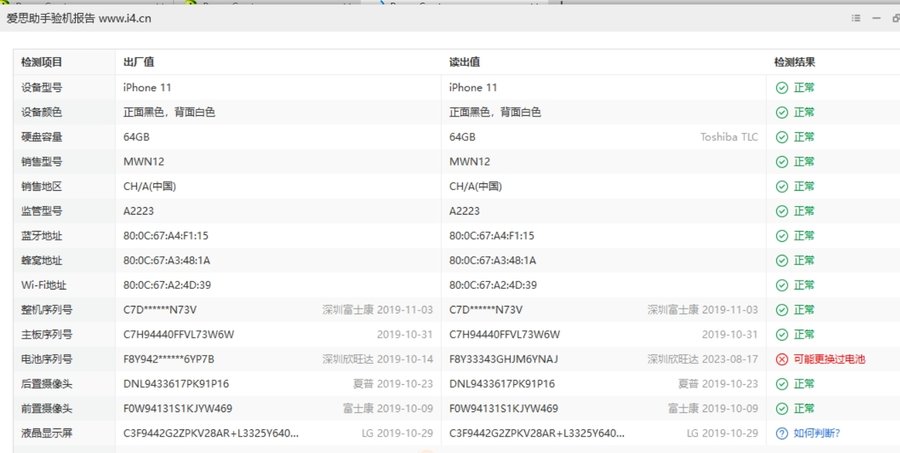Click read value A2223 in 读出值 column
The width and height of the screenshot is (900, 453).
(464, 211)
